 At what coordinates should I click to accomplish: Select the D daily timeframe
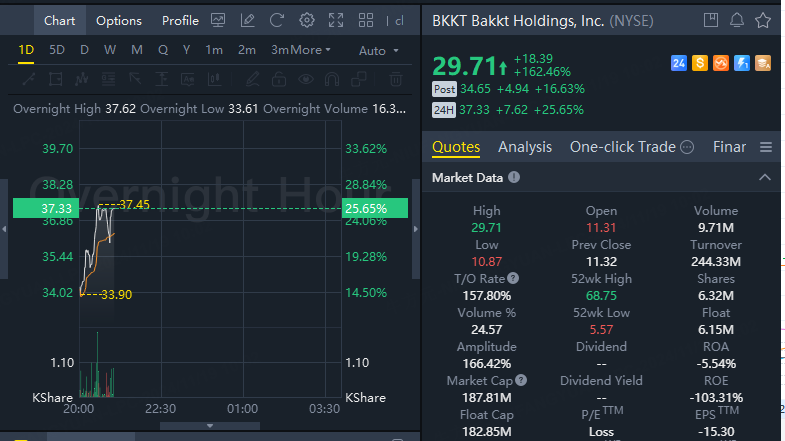[84, 50]
